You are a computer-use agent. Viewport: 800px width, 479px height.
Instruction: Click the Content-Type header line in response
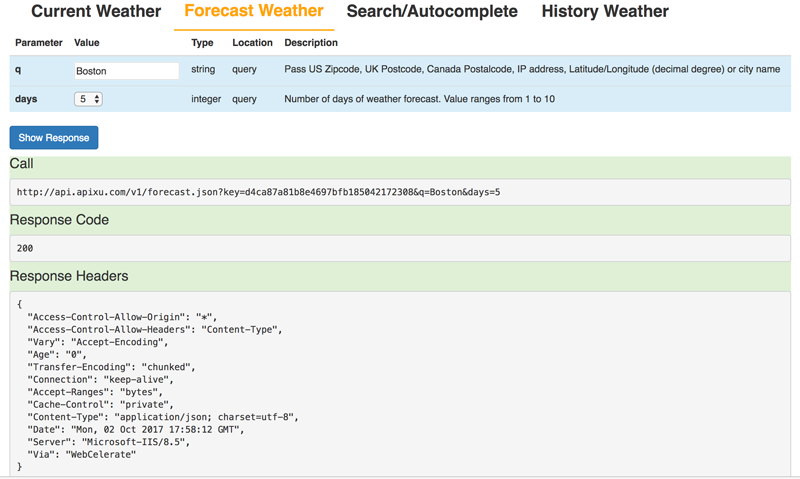point(163,417)
